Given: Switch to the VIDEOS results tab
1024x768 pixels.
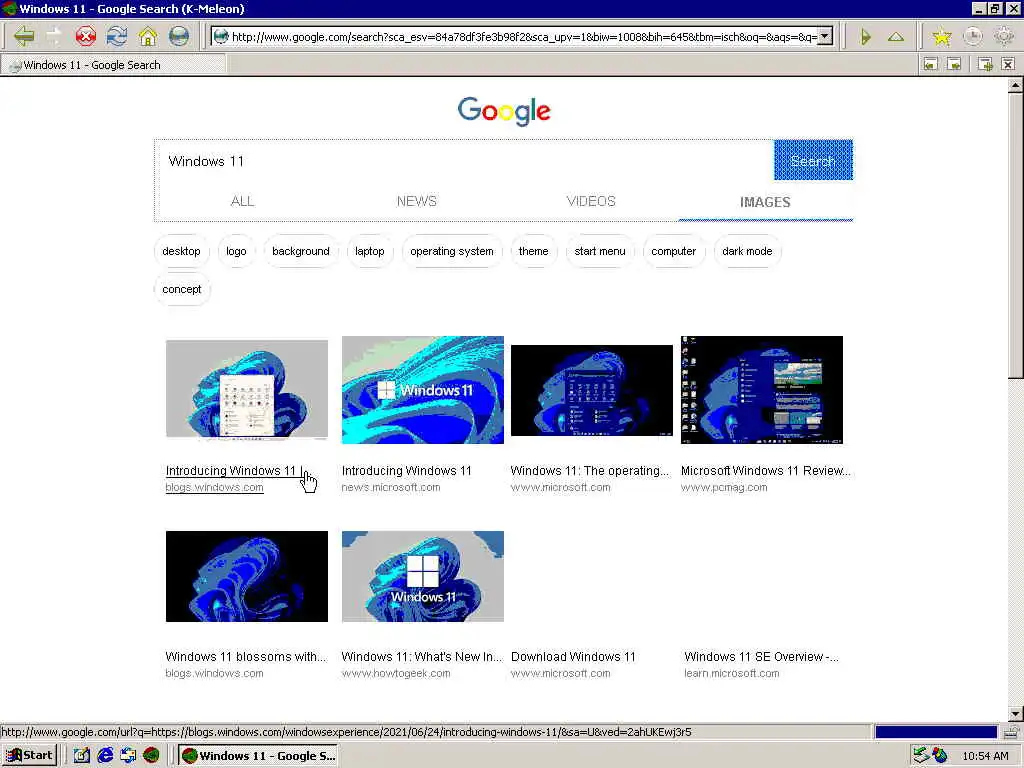Looking at the screenshot, I should point(591,201).
